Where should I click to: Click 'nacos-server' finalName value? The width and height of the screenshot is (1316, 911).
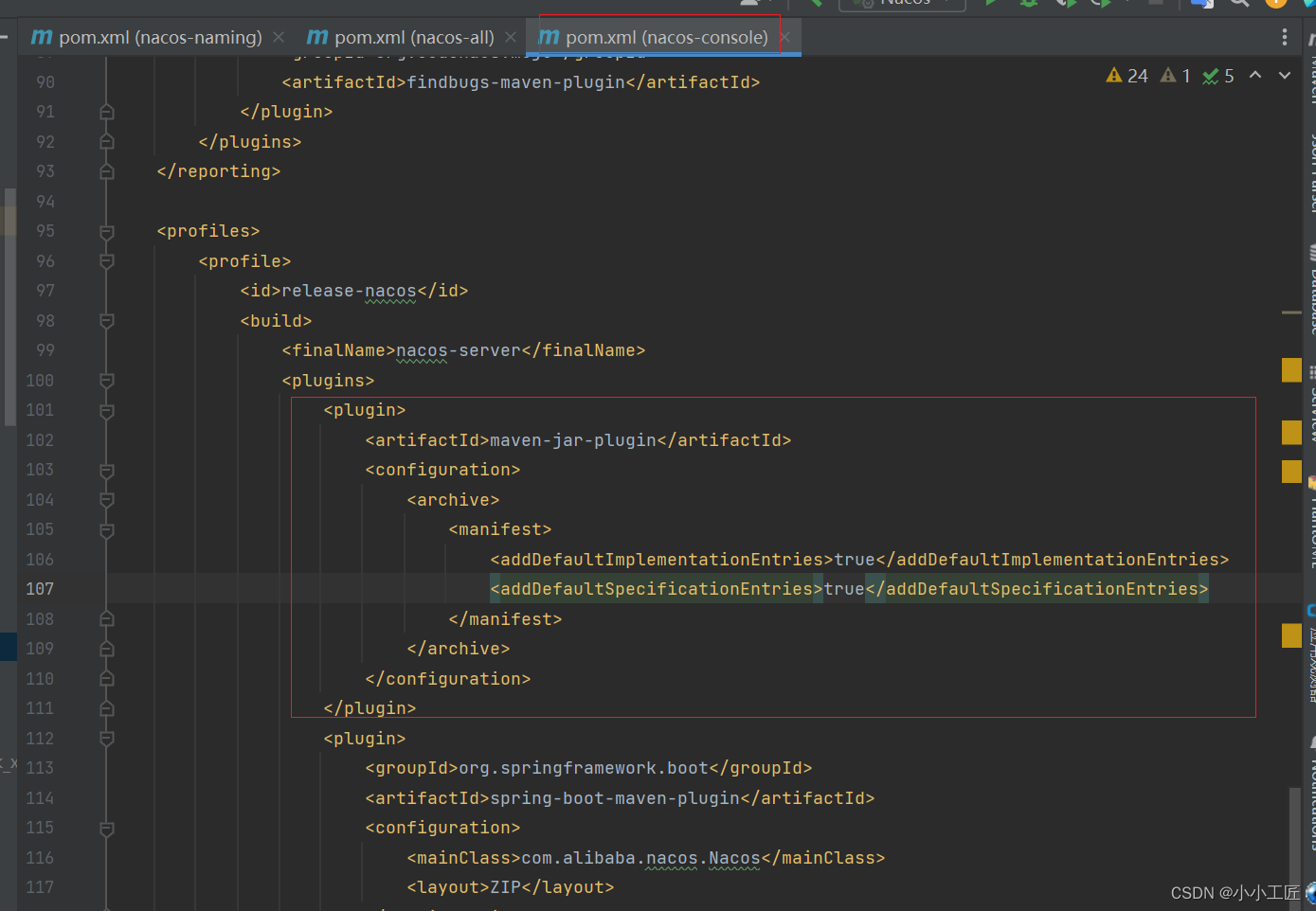[459, 350]
